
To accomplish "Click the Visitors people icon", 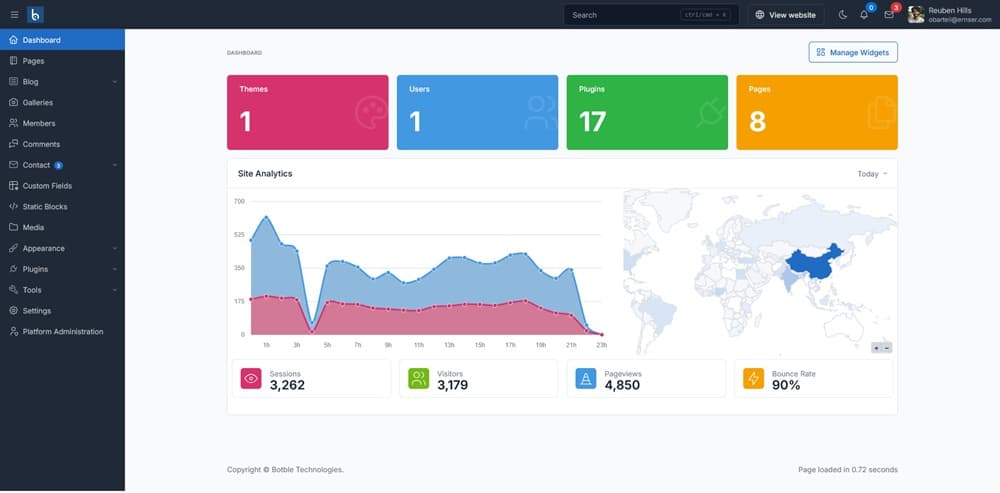I will point(419,379).
